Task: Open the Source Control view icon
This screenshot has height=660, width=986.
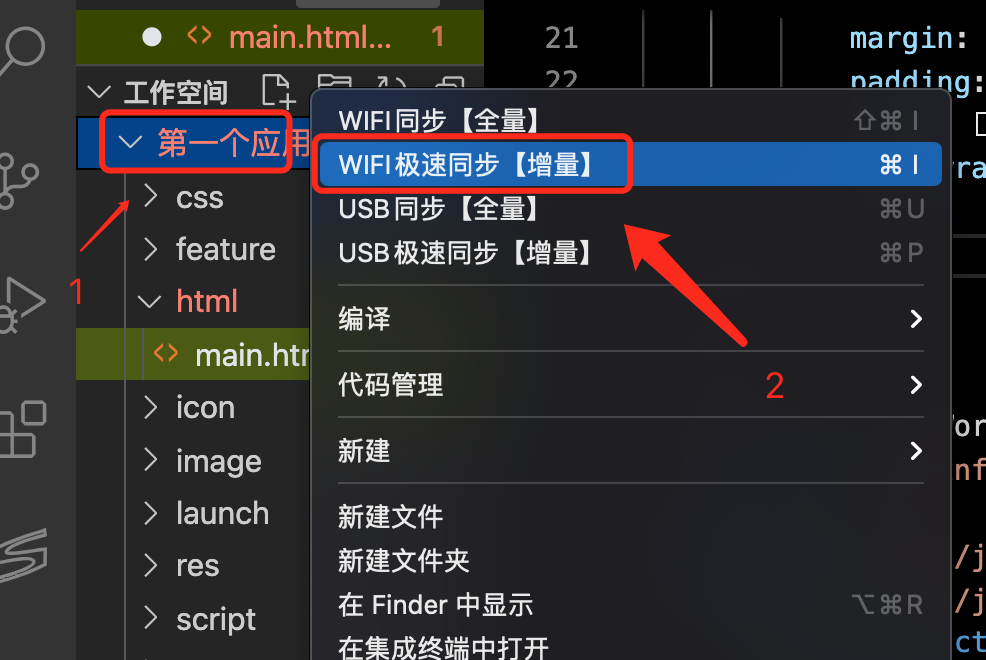Action: [x=18, y=181]
